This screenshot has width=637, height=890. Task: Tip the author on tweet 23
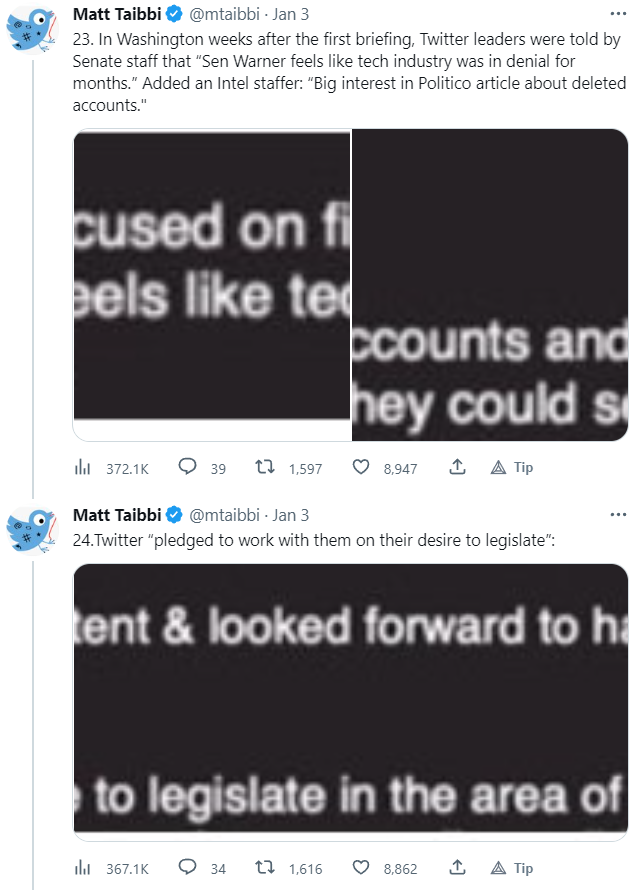(511, 467)
